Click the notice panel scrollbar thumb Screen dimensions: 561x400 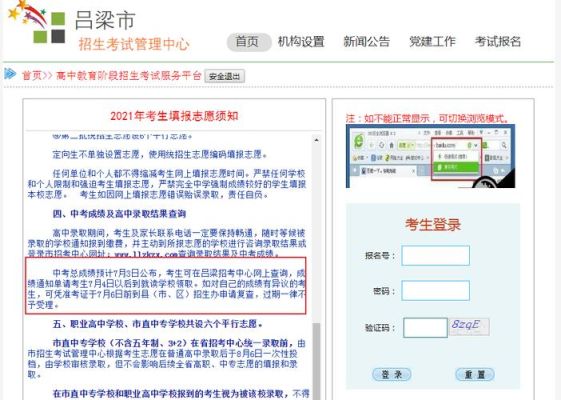[316, 361]
